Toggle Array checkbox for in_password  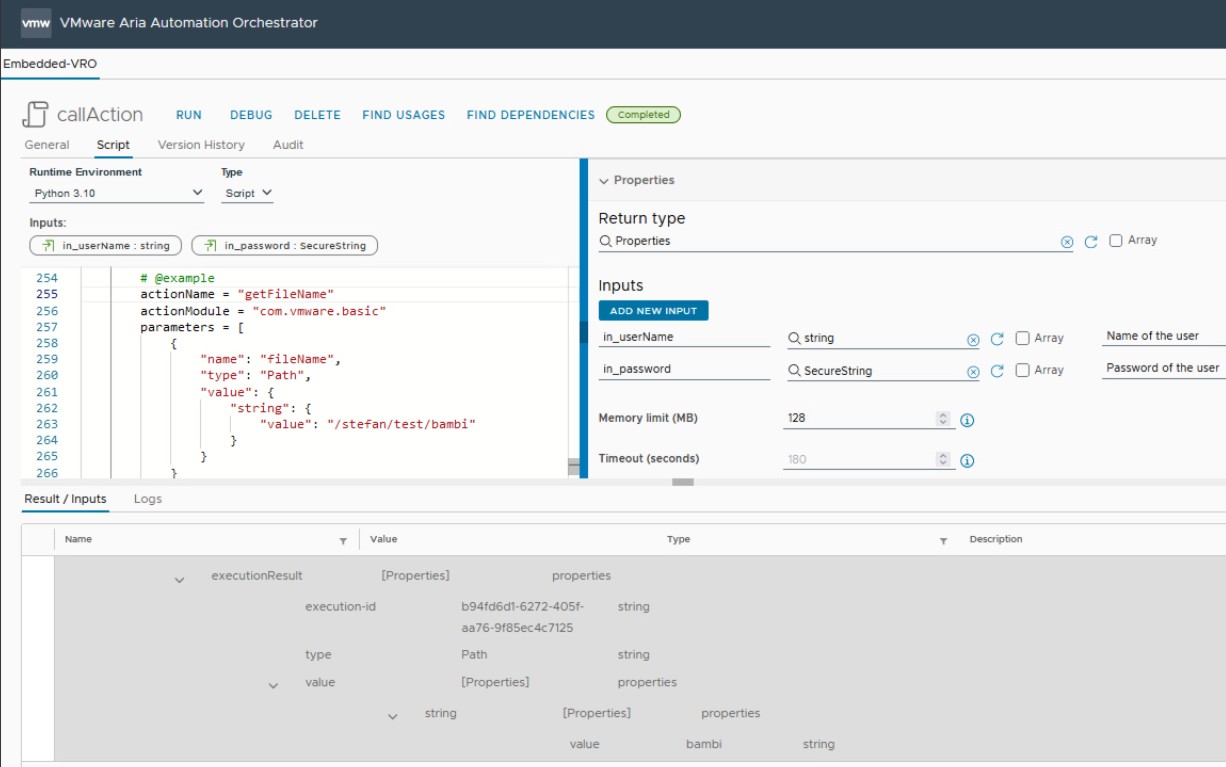pos(1022,370)
